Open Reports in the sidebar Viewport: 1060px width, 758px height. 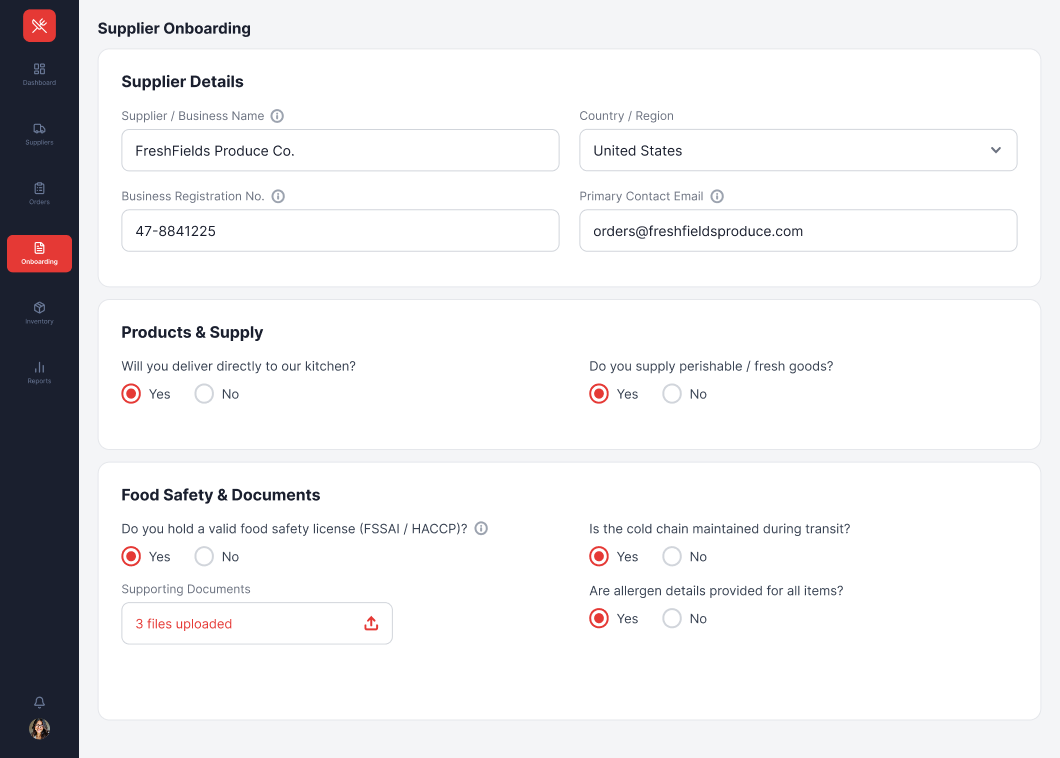[x=39, y=373]
